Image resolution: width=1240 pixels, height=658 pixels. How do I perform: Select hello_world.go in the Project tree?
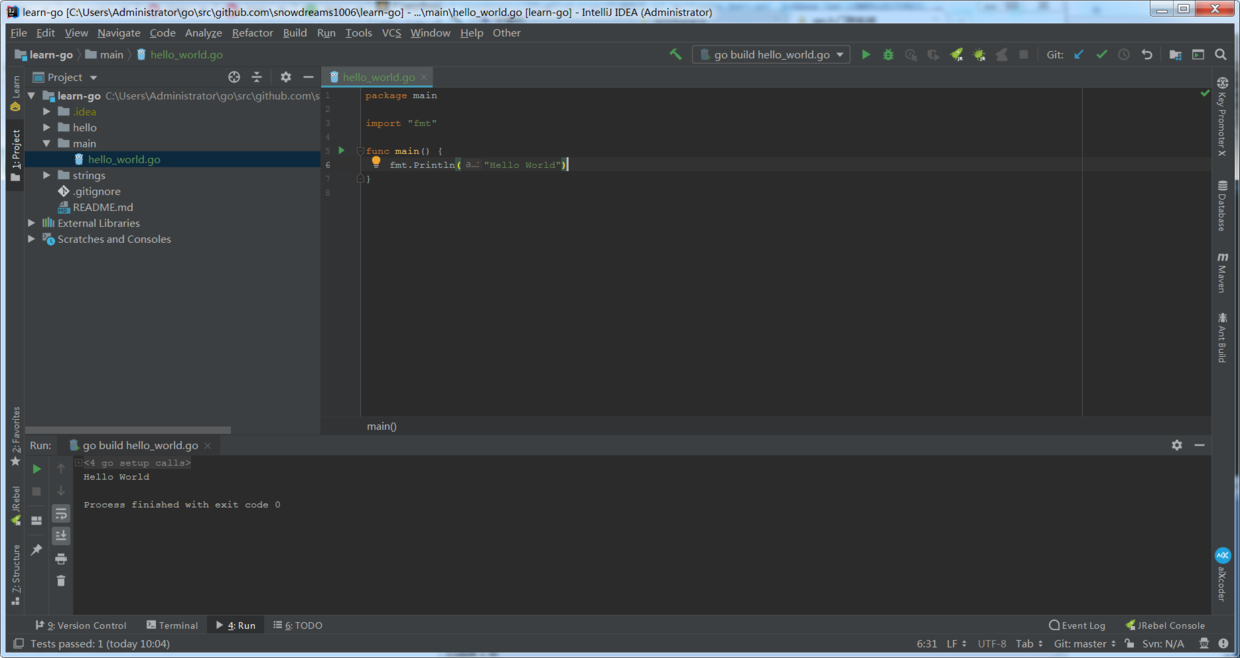(123, 159)
